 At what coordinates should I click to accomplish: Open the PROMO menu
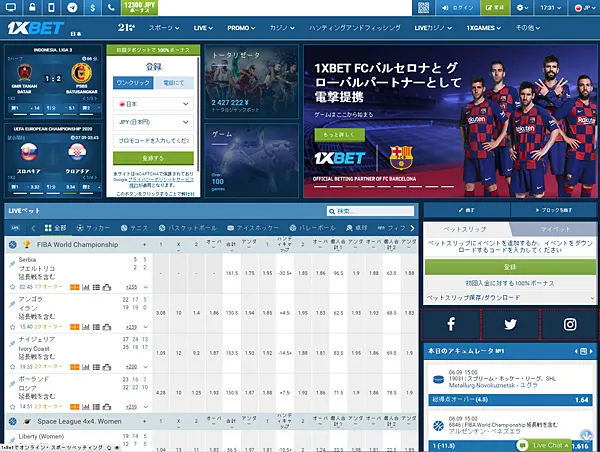241,28
